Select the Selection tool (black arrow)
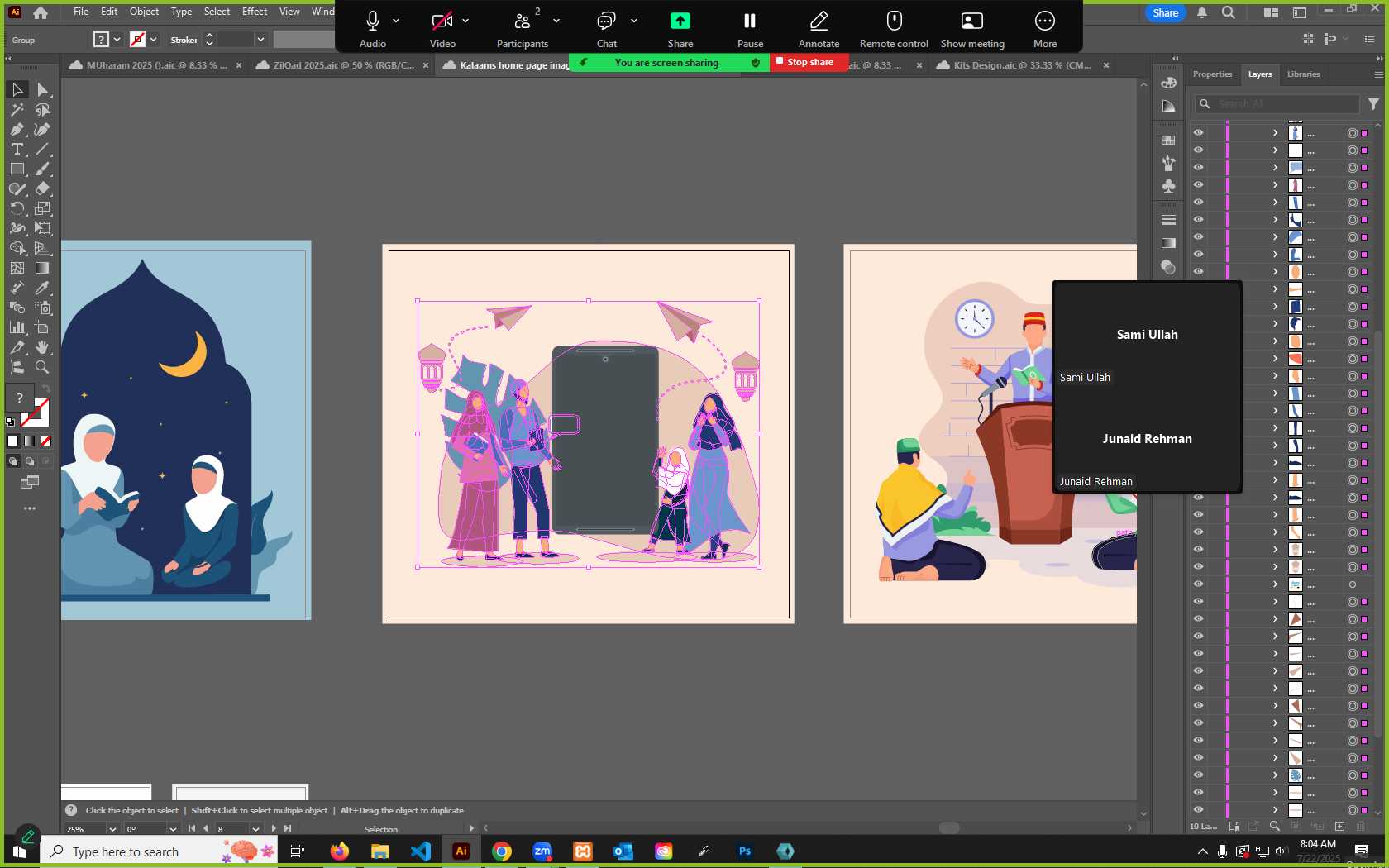The width and height of the screenshot is (1389, 868). [x=17, y=89]
